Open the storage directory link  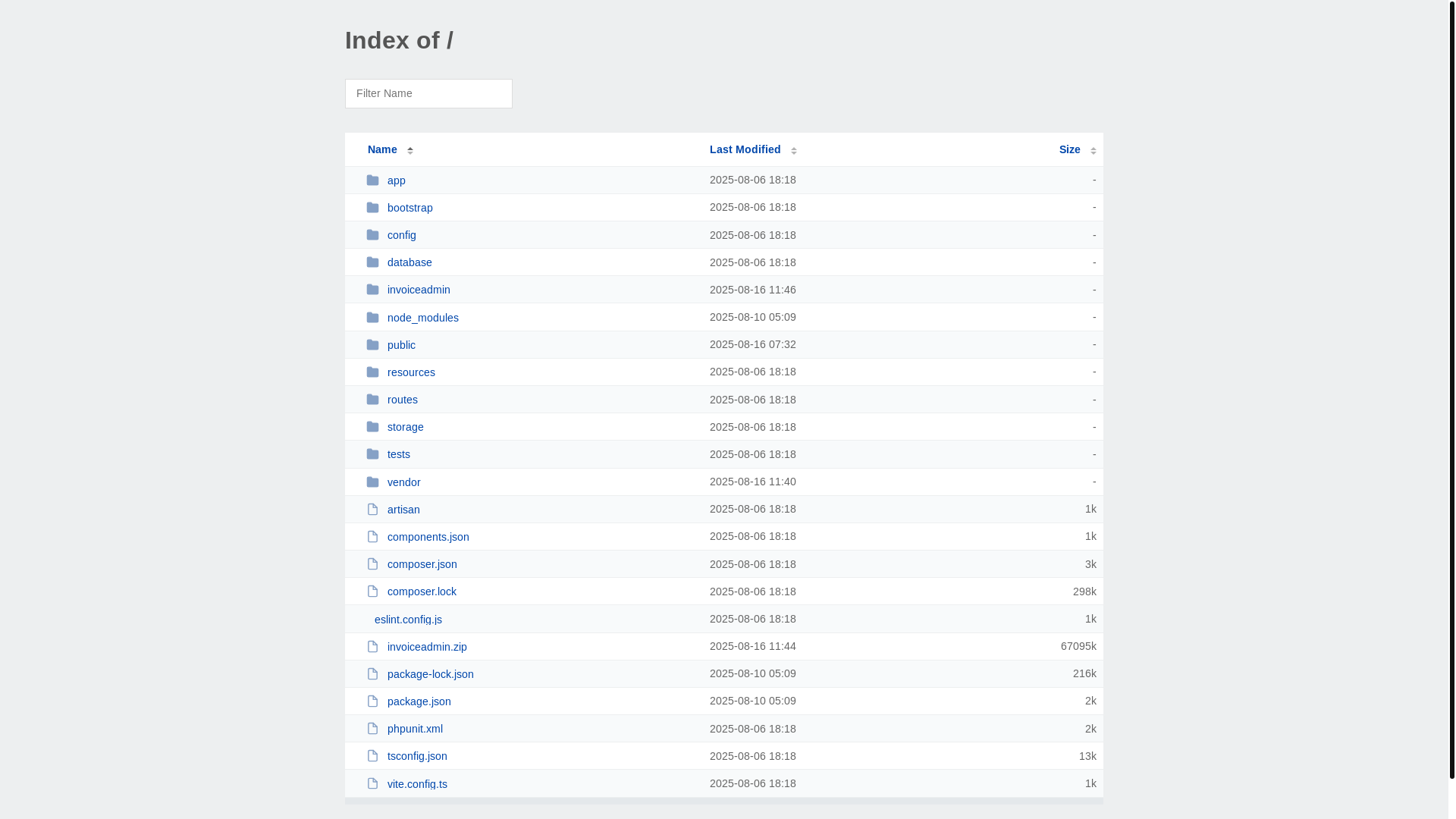[406, 427]
